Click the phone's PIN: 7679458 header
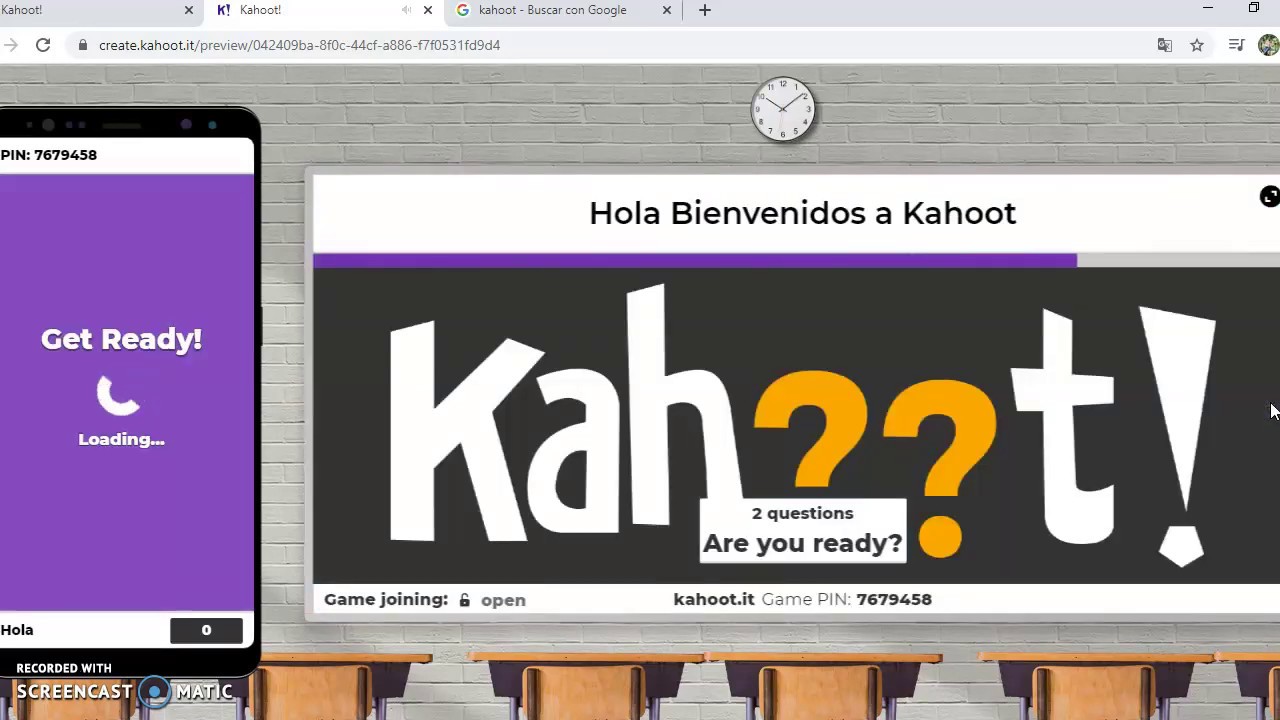 pos(49,155)
